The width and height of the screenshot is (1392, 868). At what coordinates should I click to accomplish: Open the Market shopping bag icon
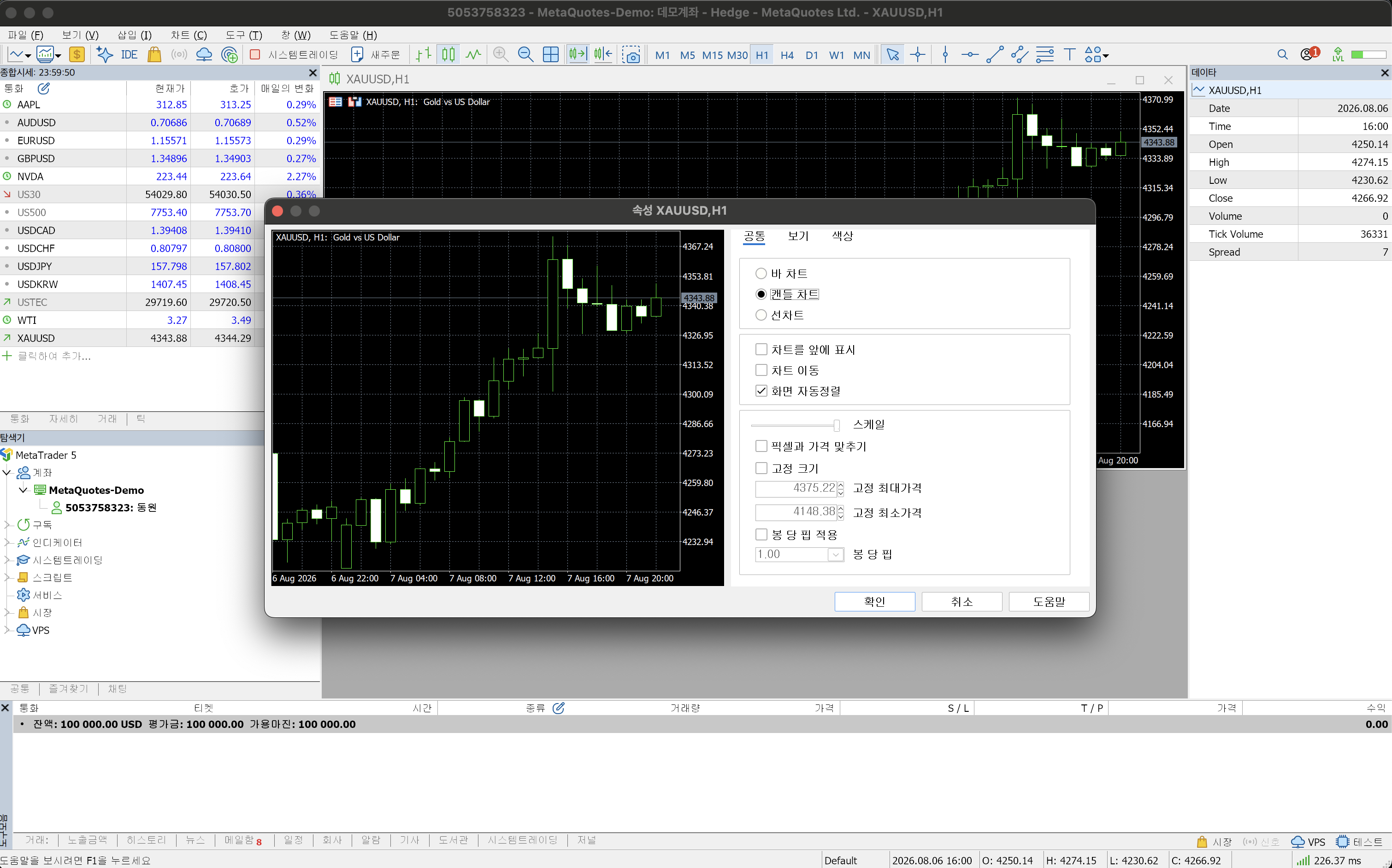click(154, 54)
